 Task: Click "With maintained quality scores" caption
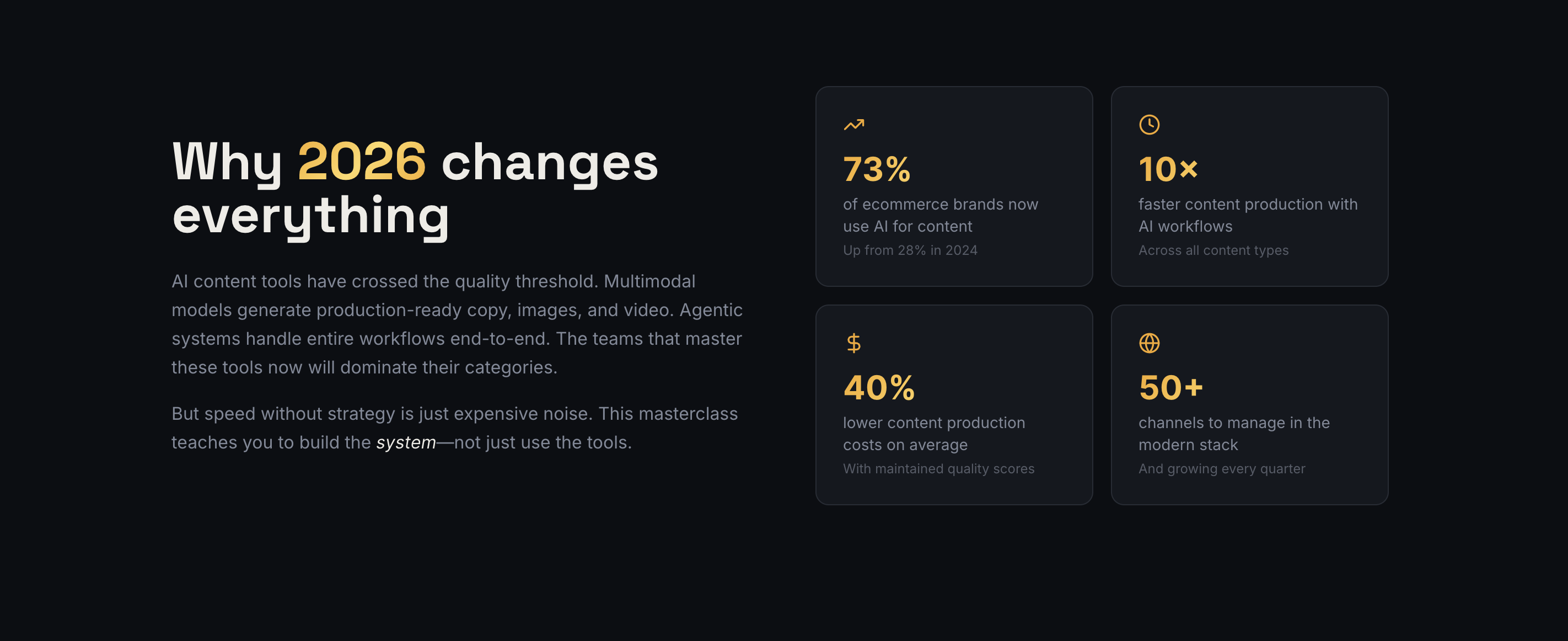click(938, 469)
